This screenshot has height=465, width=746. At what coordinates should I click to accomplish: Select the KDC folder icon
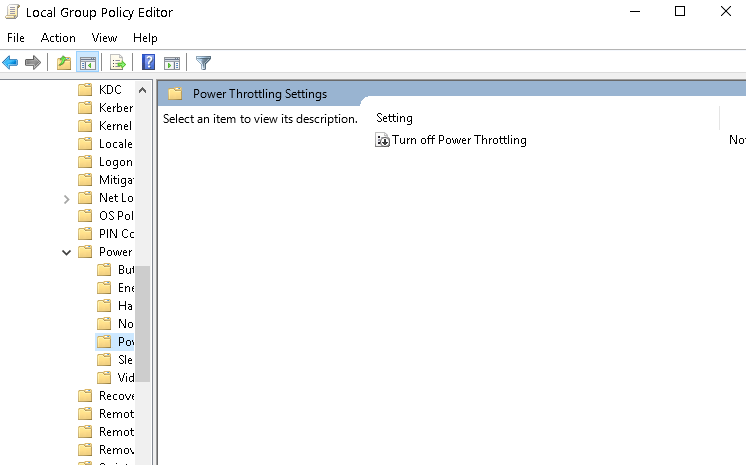[x=85, y=89]
